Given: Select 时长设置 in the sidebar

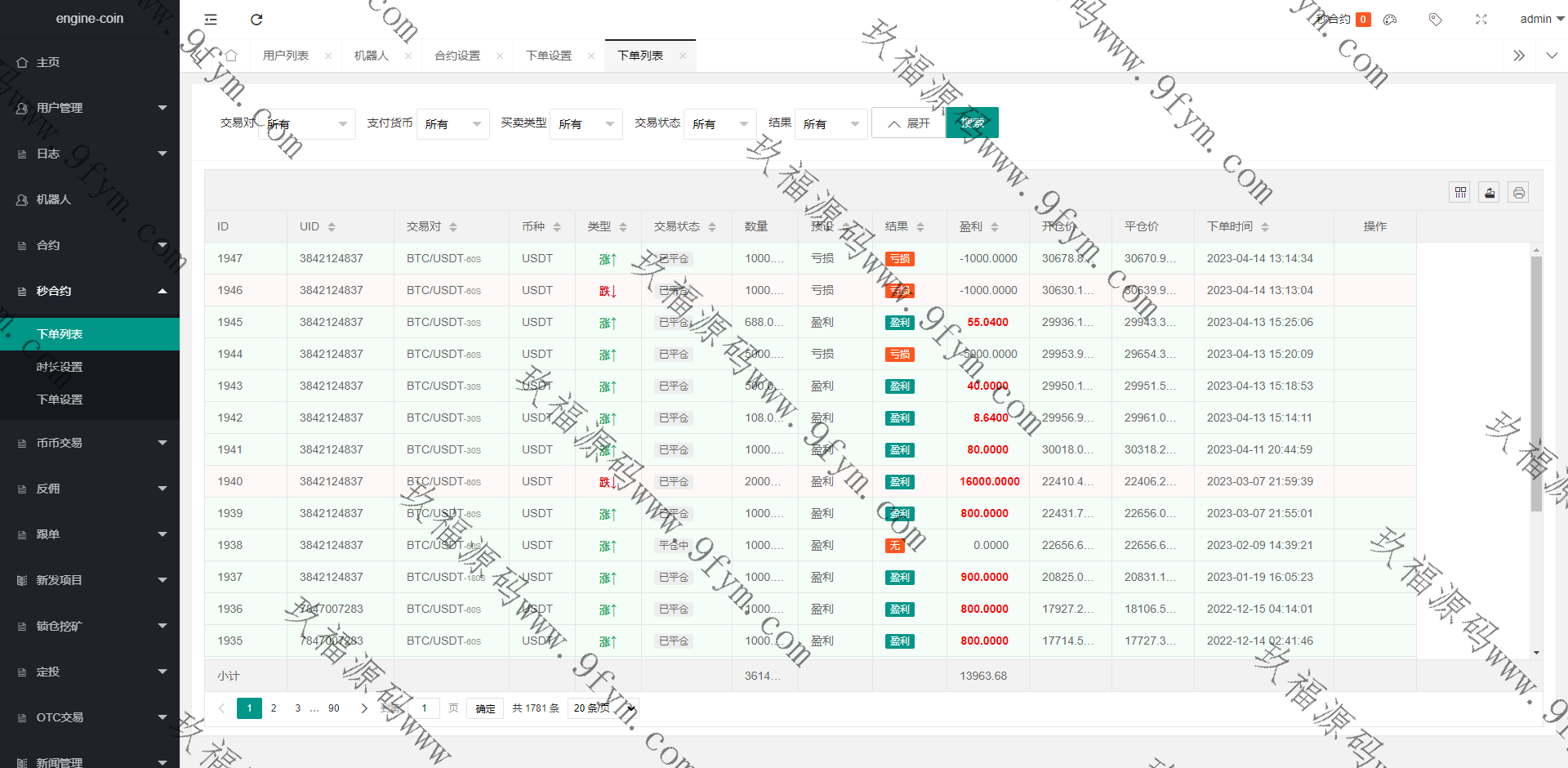Looking at the screenshot, I should 60,367.
